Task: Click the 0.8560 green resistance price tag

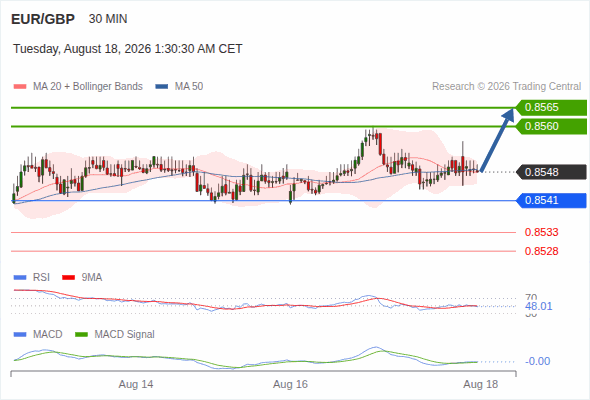Action: (551, 126)
